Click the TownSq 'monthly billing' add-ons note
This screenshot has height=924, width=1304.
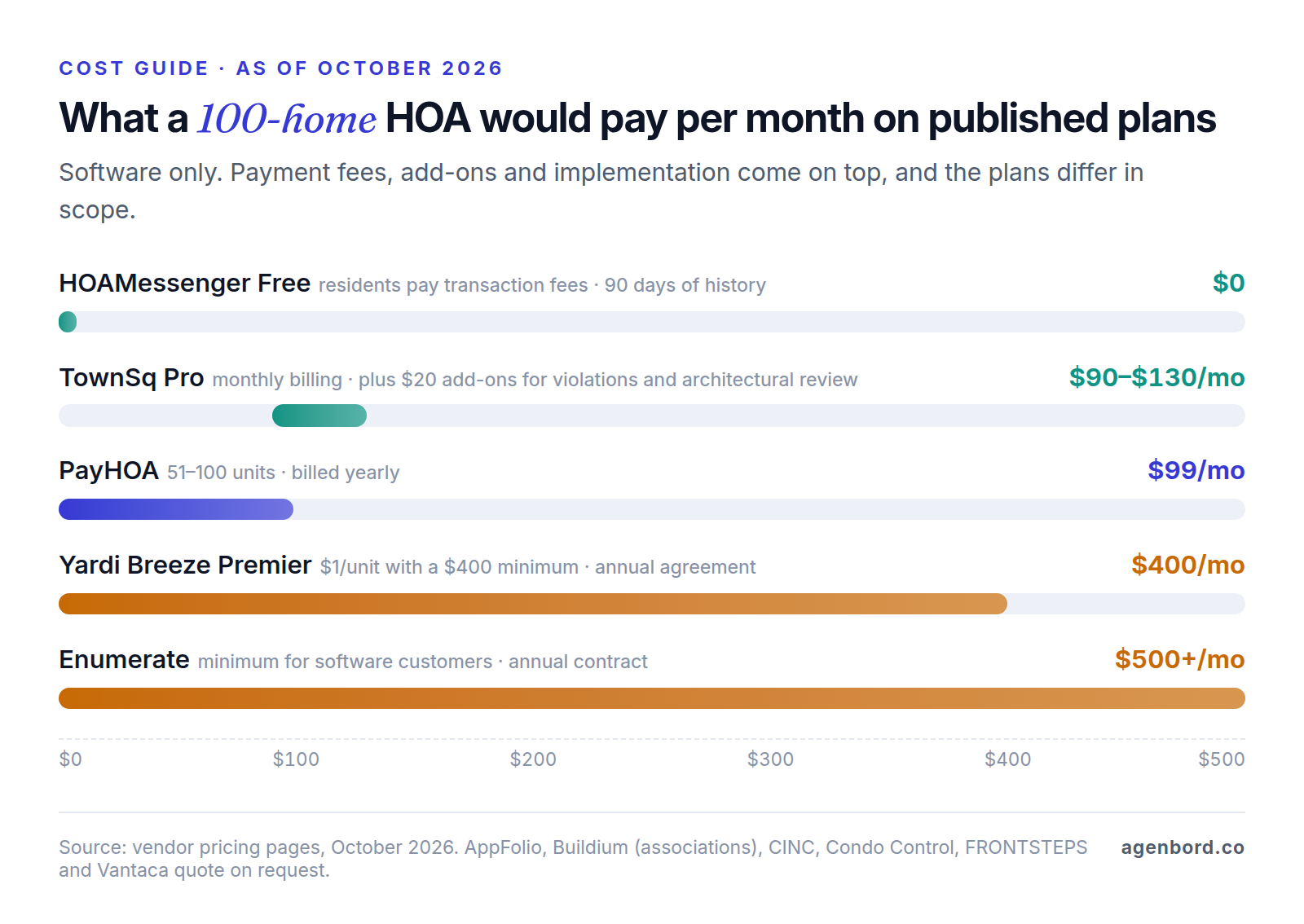[x=535, y=380]
